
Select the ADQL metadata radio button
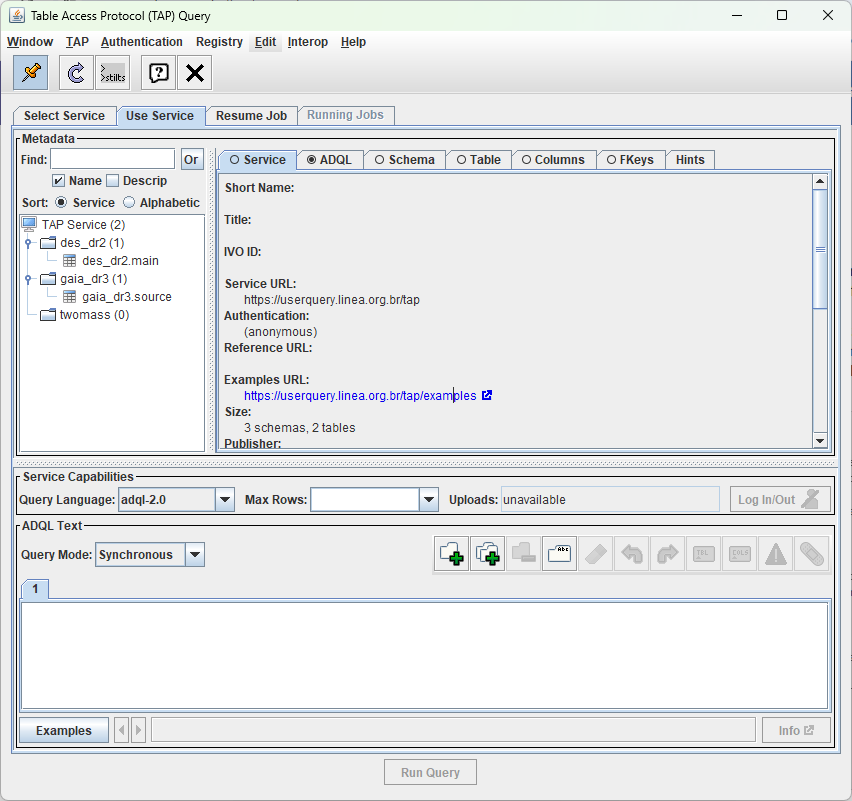(x=310, y=159)
